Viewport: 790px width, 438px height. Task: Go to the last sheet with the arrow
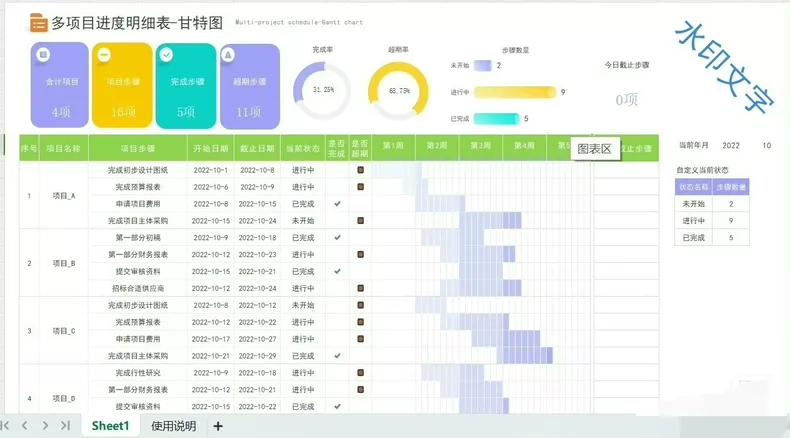coord(65,426)
